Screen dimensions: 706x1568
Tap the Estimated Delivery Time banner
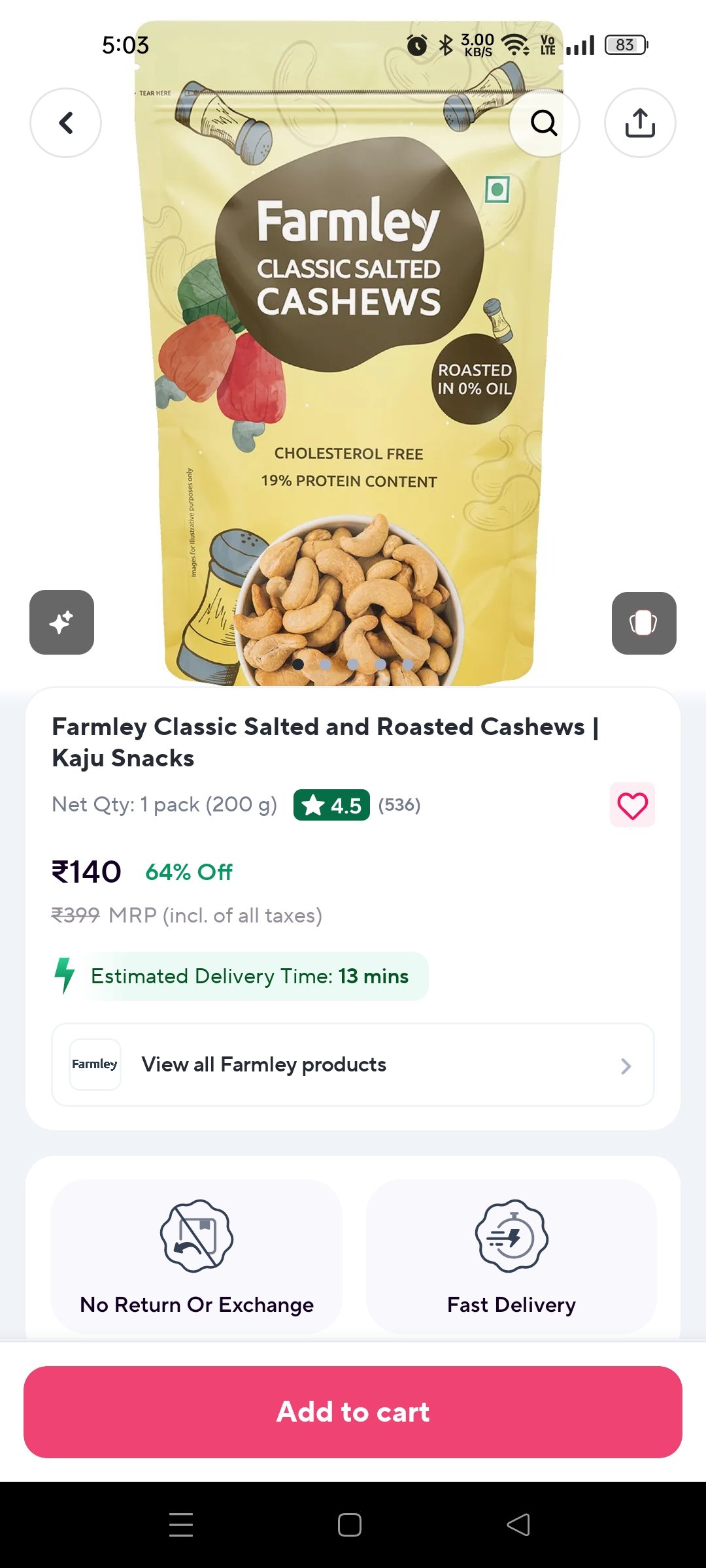coord(250,976)
